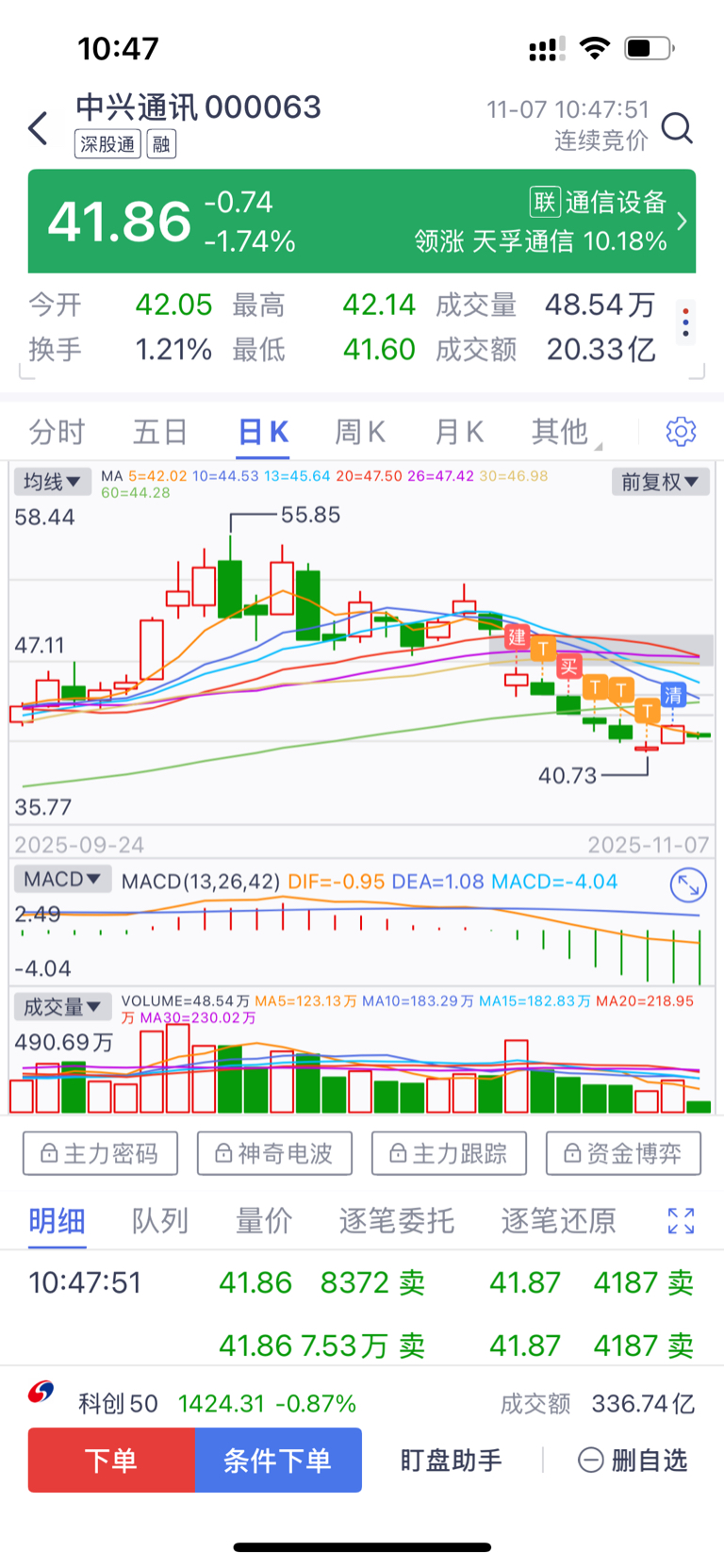Tap the 主力跟踪 button
724x1568 pixels.
(x=449, y=1153)
